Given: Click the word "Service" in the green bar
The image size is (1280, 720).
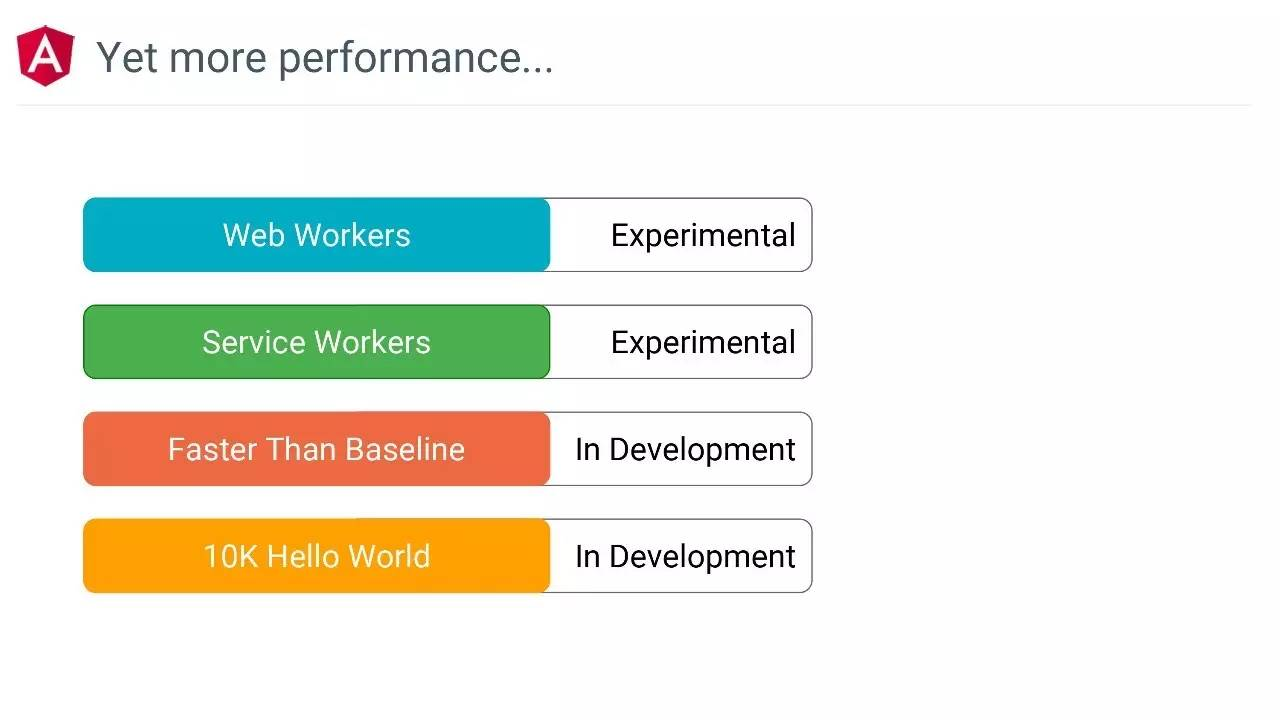Looking at the screenshot, I should [255, 342].
